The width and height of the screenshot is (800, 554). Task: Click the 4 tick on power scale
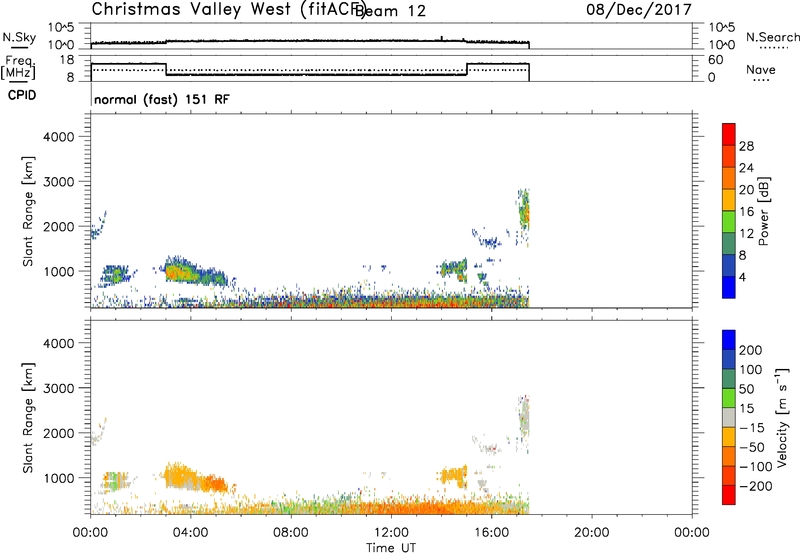[742, 278]
